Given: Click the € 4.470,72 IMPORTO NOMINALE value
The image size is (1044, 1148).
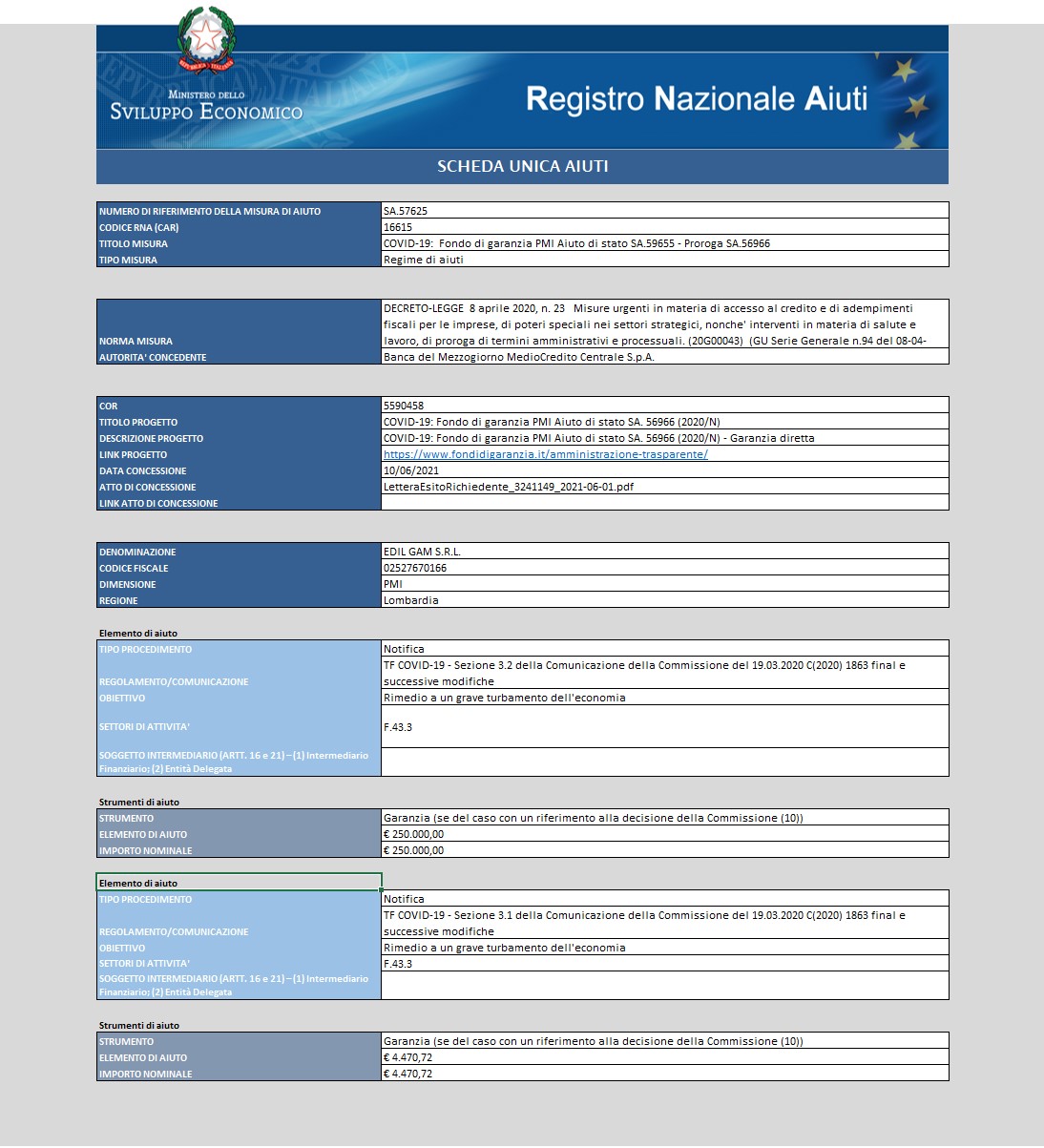Looking at the screenshot, I should point(665,1074).
